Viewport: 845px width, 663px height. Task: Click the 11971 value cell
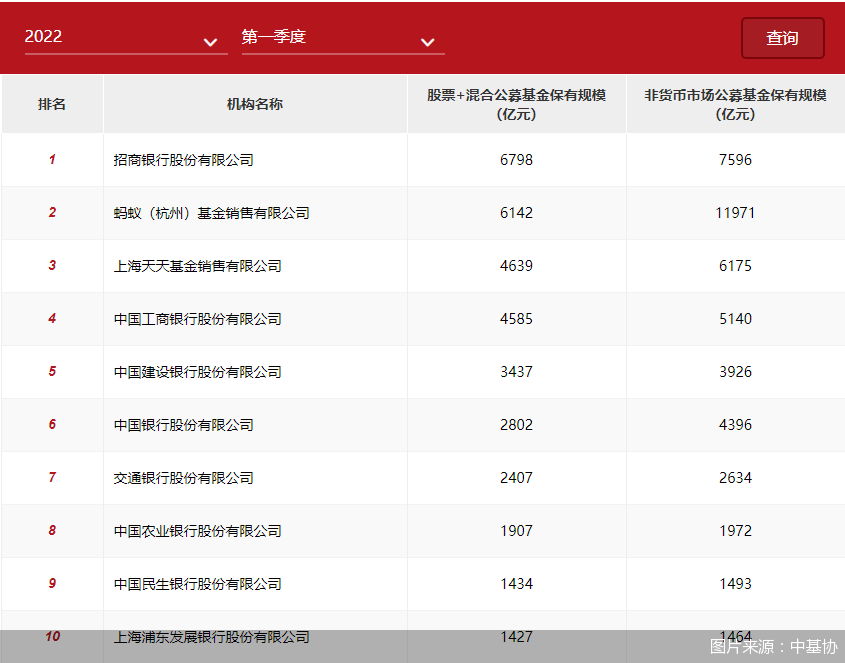click(x=735, y=213)
